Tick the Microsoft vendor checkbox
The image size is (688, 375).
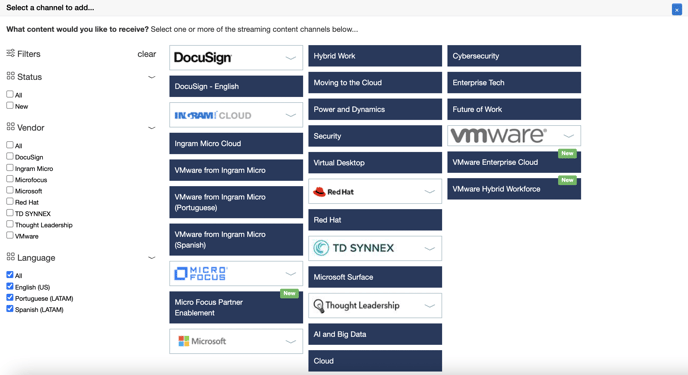(x=10, y=190)
